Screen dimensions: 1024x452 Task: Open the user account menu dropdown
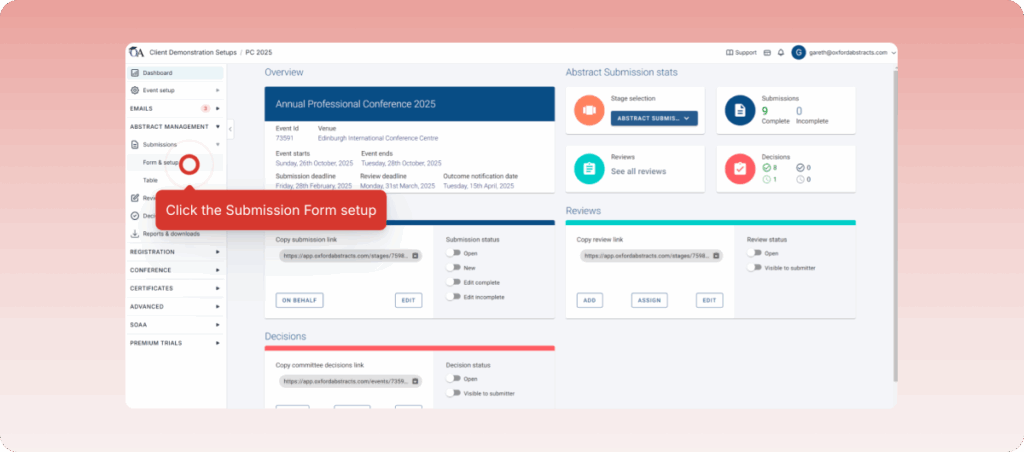pyautogui.click(x=843, y=52)
